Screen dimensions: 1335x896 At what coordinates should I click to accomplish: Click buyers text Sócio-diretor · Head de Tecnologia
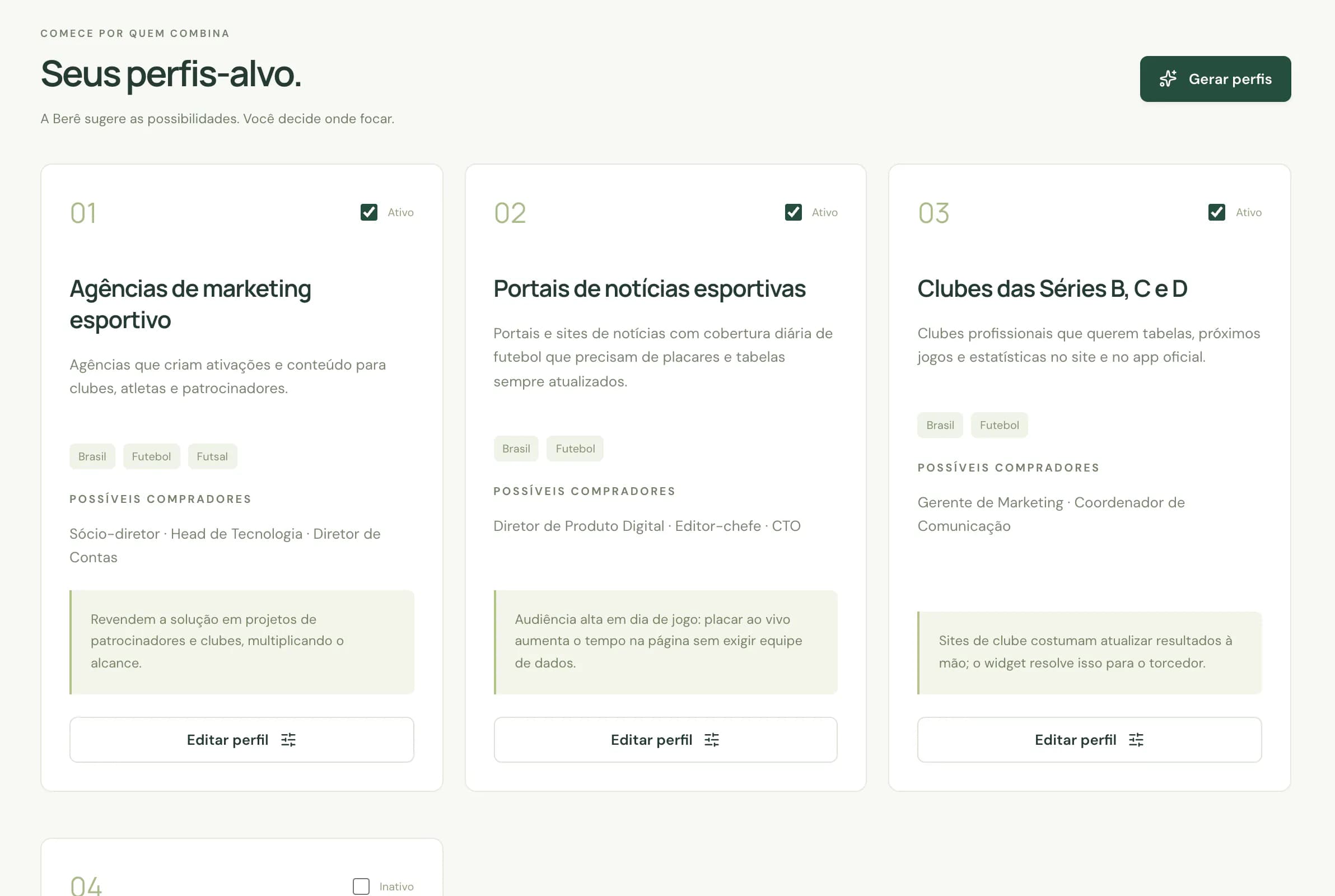225,545
